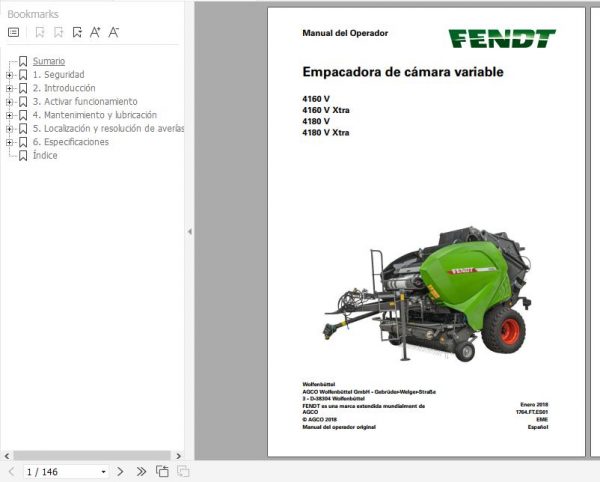Select the 2. Introducción bookmark
Viewport: 600px width, 482px height.
[x=64, y=88]
